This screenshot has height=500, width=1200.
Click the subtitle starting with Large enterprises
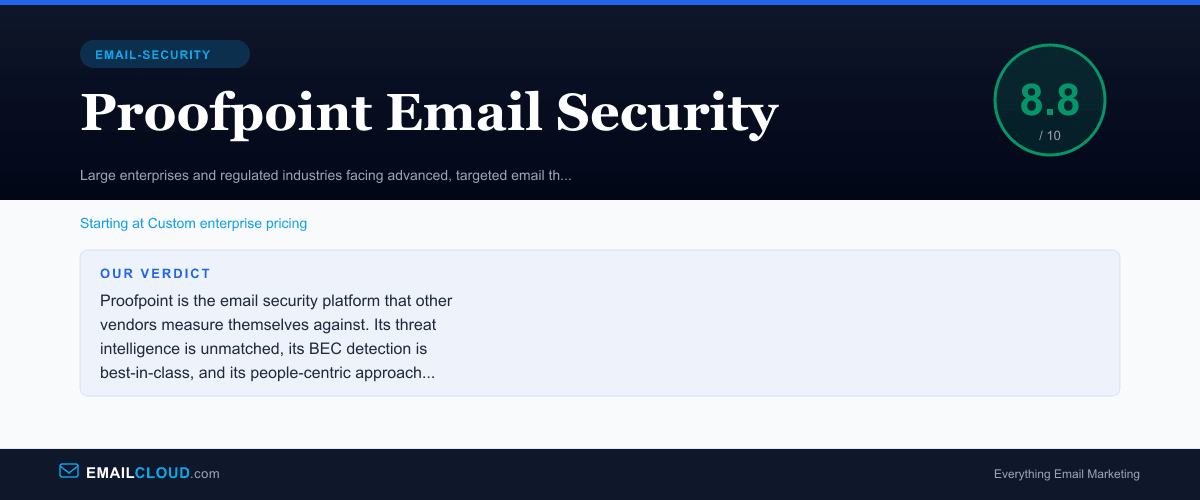coord(325,176)
